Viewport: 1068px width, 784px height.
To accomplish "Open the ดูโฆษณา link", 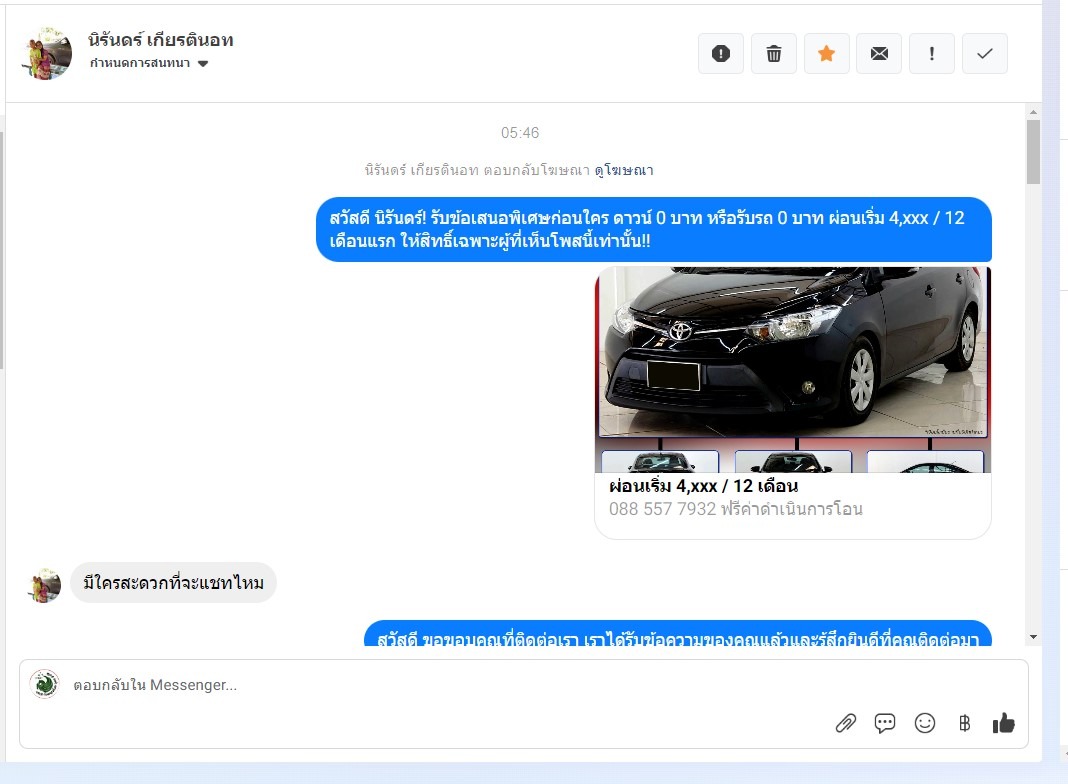I will pos(624,171).
